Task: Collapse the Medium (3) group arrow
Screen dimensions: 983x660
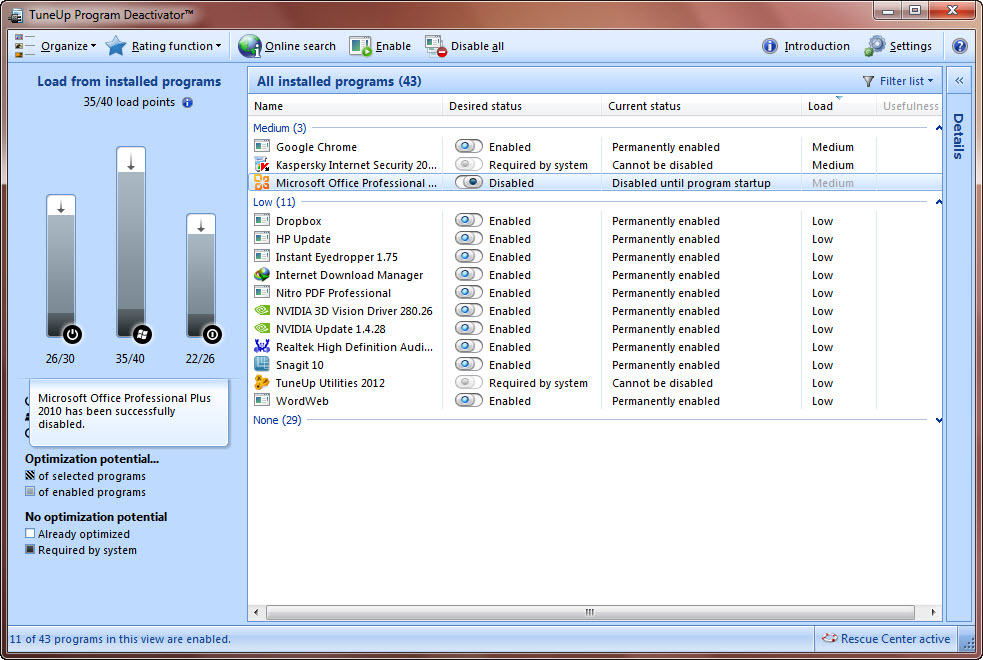Action: pos(938,128)
